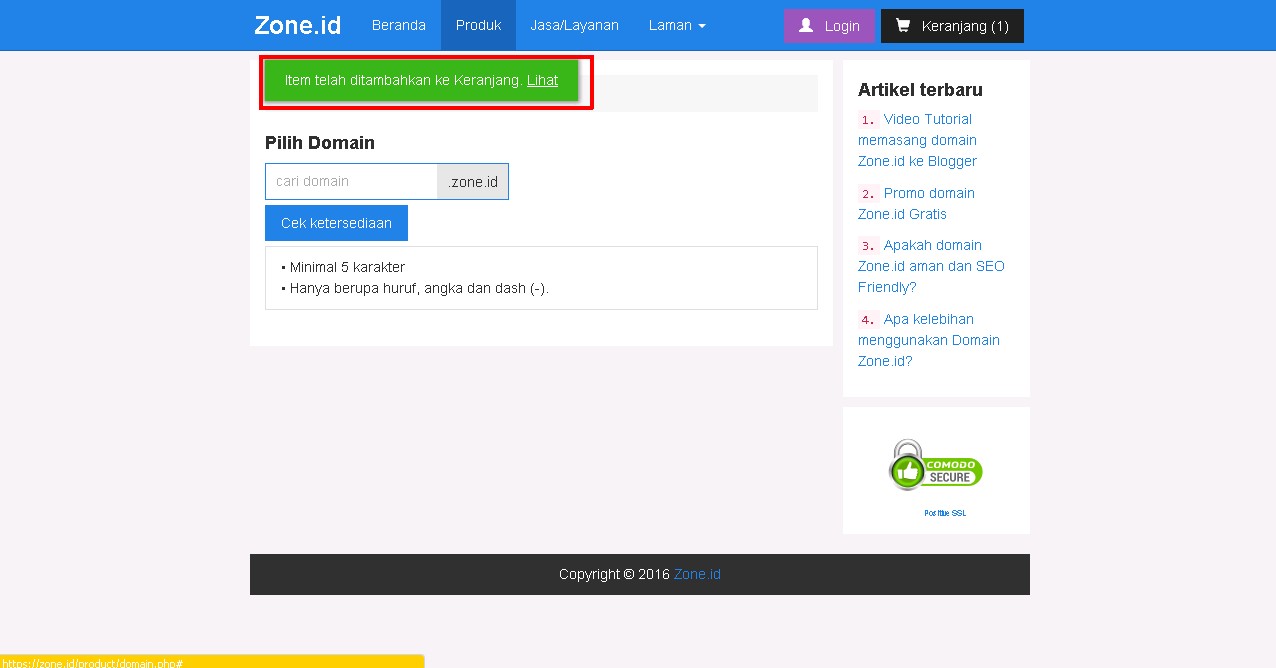Image resolution: width=1276 pixels, height=668 pixels.
Task: Click the shopping cart icon
Action: pyautogui.click(x=903, y=26)
